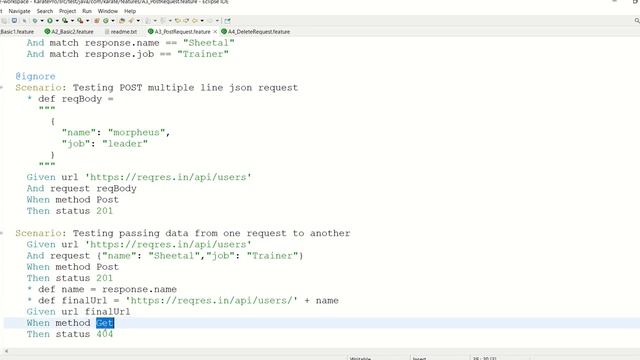
Task: Click the Run External Tools icon
Action: [x=80, y=20]
